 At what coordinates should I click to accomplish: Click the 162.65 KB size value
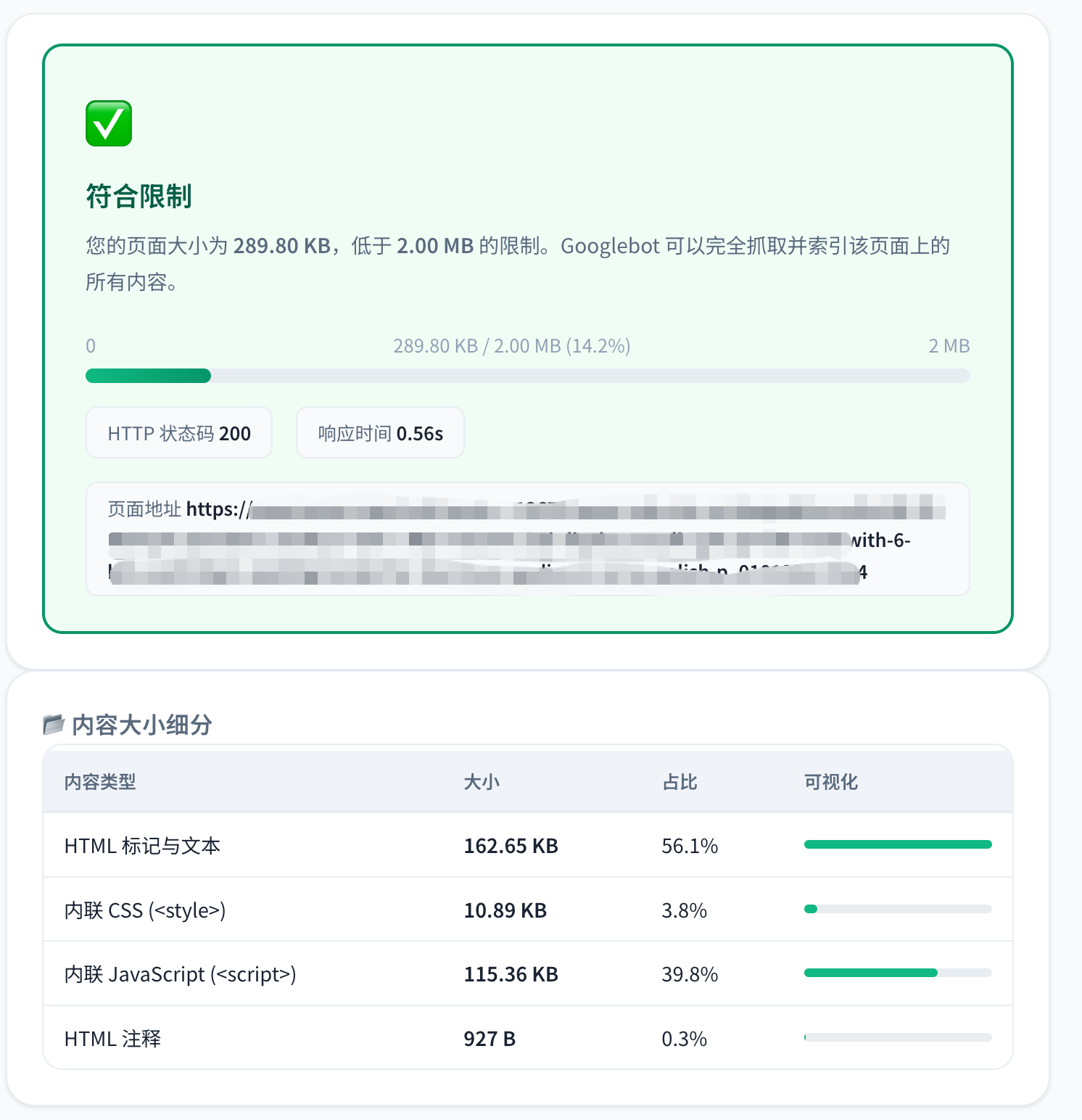[511, 846]
